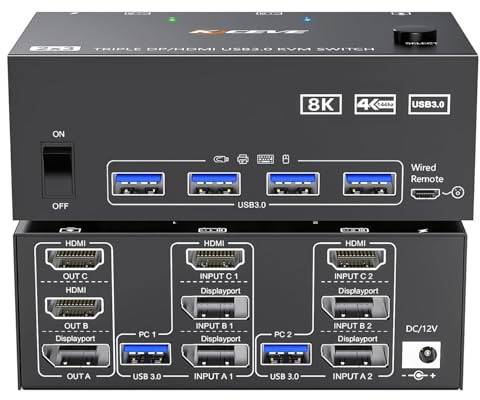The height and width of the screenshot is (400, 480).
Task: Click the Displayport INPUT B 1 port
Action: pos(215,308)
